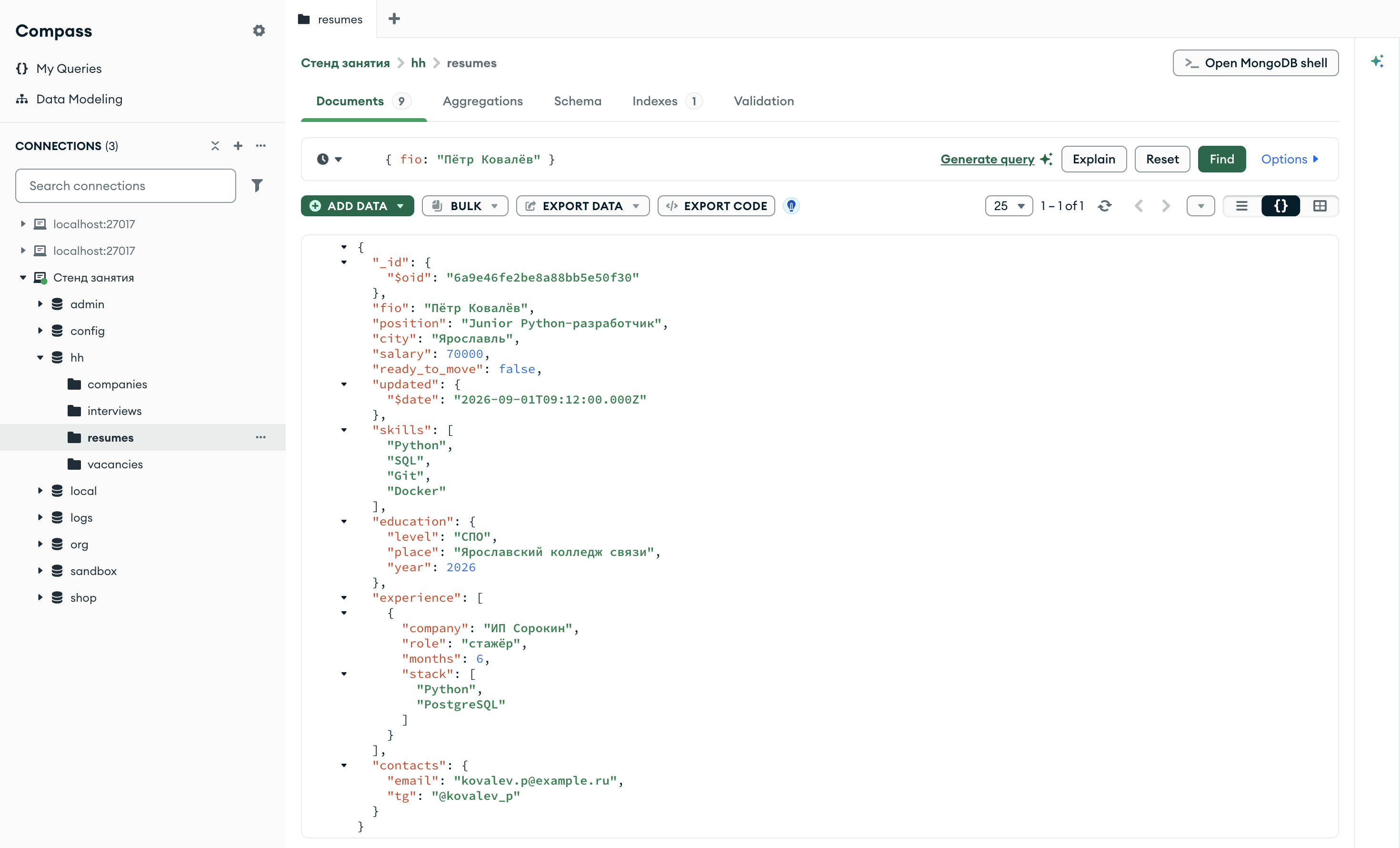Switch to JSON view
The width and height of the screenshot is (1400, 848).
tap(1280, 206)
